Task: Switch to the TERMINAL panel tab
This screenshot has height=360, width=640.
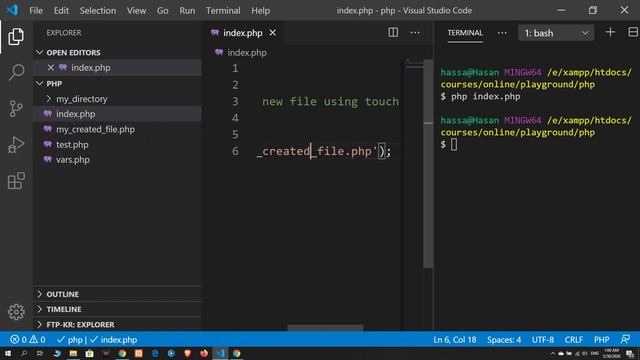Action: coord(465,33)
